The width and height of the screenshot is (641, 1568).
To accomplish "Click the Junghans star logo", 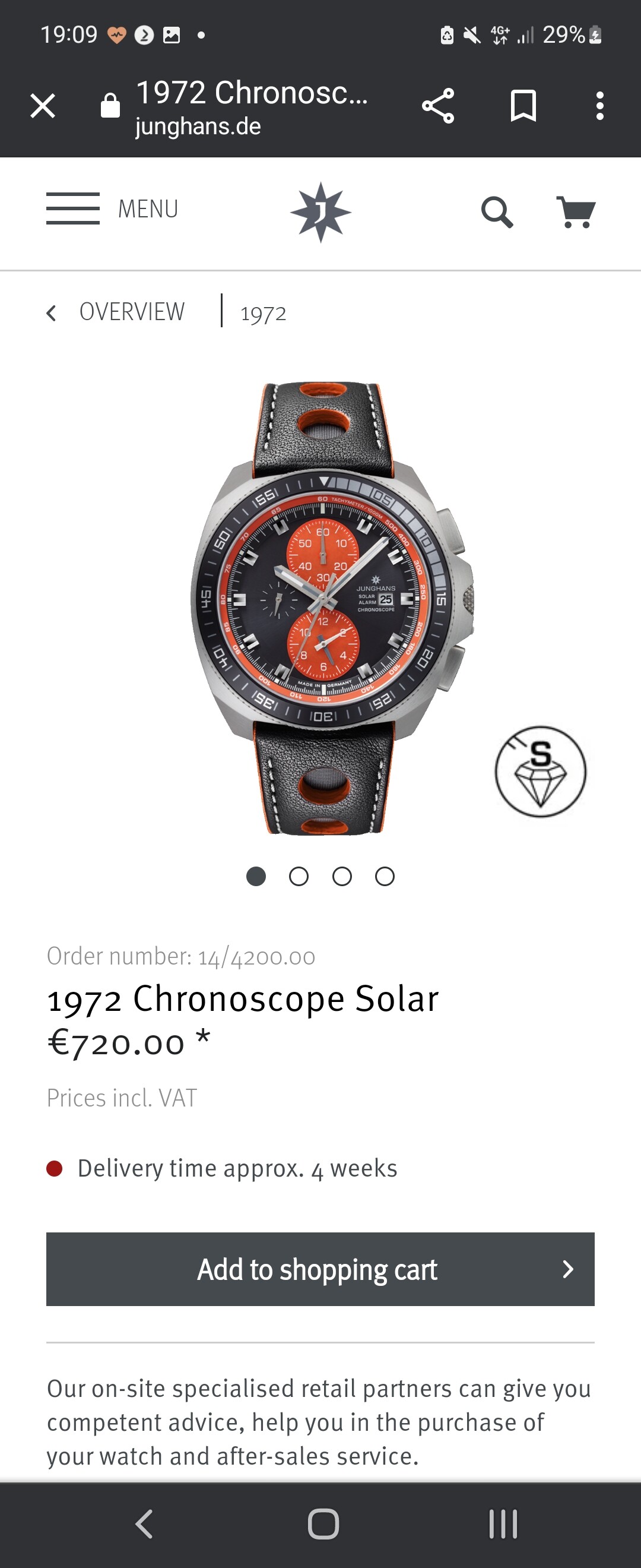I will pyautogui.click(x=320, y=212).
